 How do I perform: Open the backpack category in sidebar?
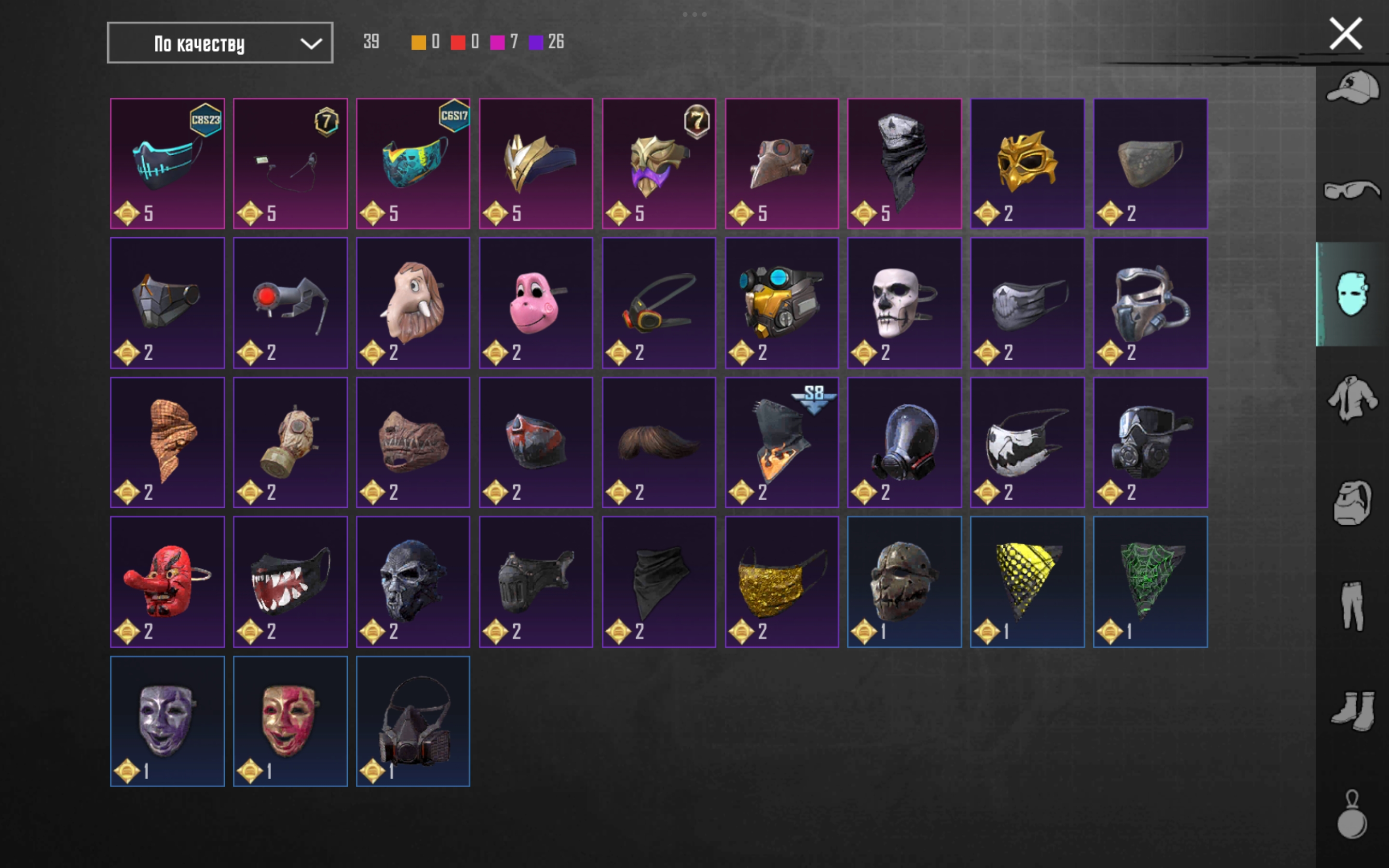(x=1352, y=503)
